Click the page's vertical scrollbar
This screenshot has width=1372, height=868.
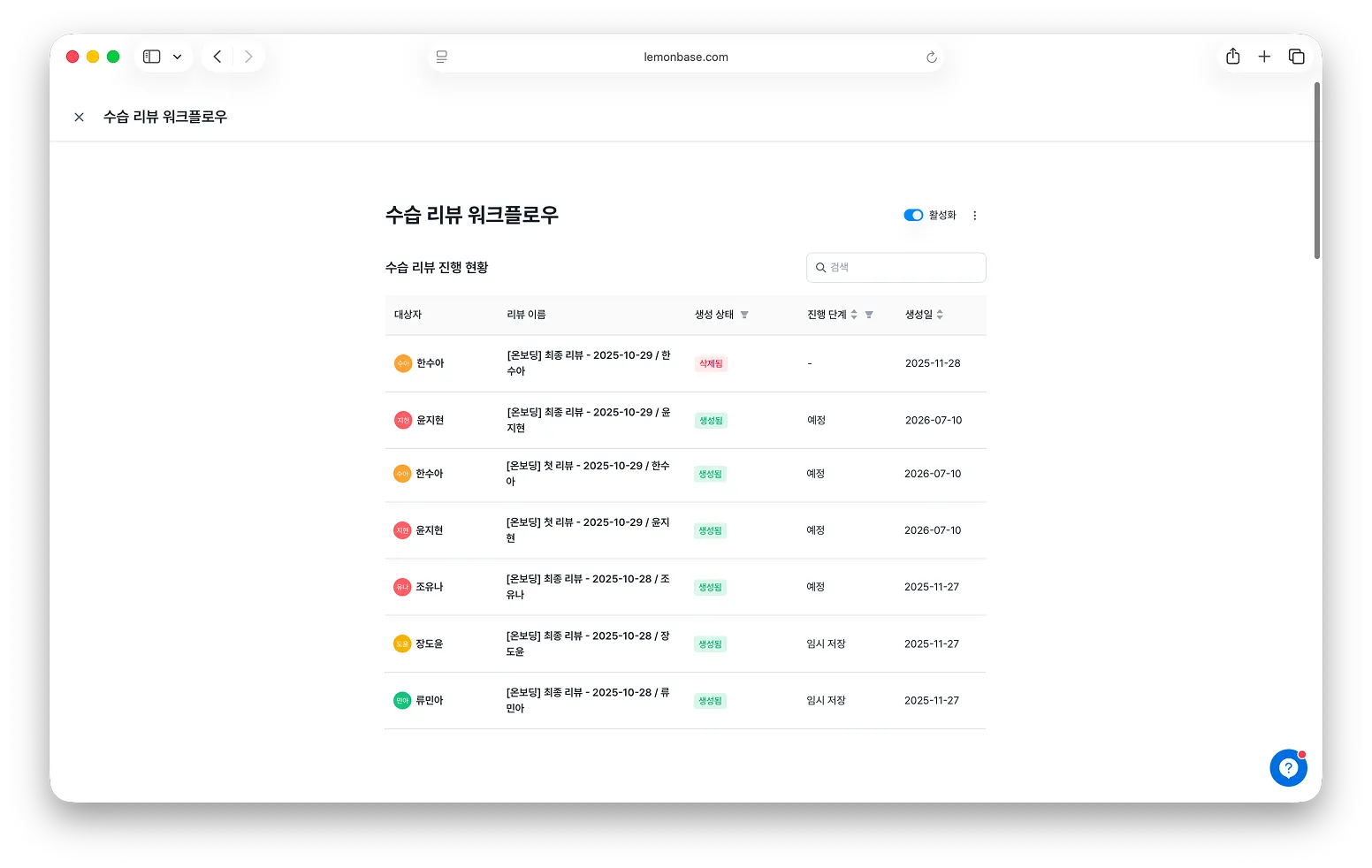(1317, 171)
